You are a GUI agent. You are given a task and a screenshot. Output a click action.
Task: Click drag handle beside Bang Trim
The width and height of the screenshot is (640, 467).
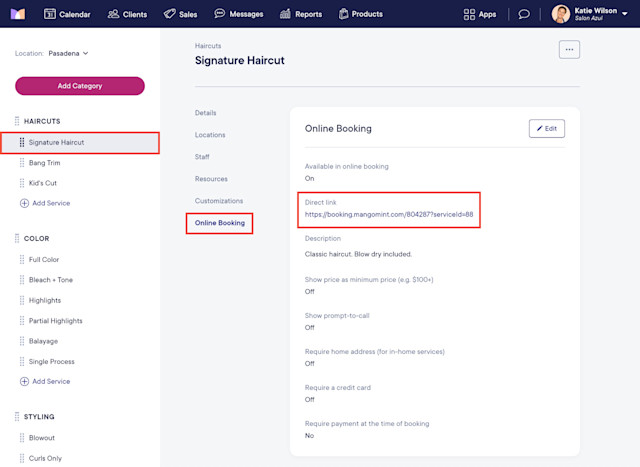pyautogui.click(x=22, y=162)
